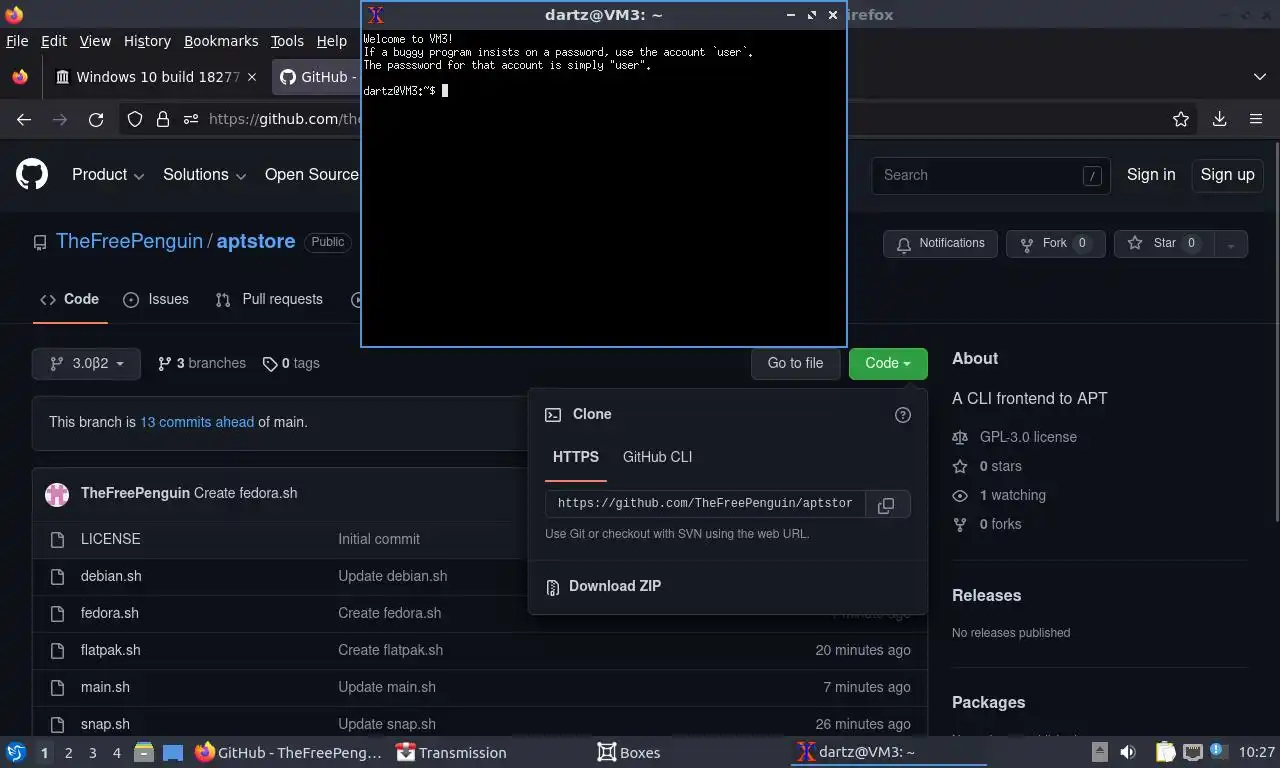Image resolution: width=1280 pixels, height=768 pixels.
Task: Click the Star repository button
Action: pyautogui.click(x=1164, y=244)
